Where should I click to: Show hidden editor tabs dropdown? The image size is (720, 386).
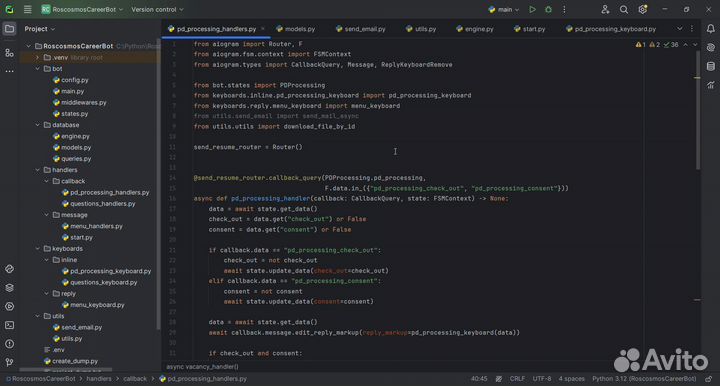(x=680, y=28)
